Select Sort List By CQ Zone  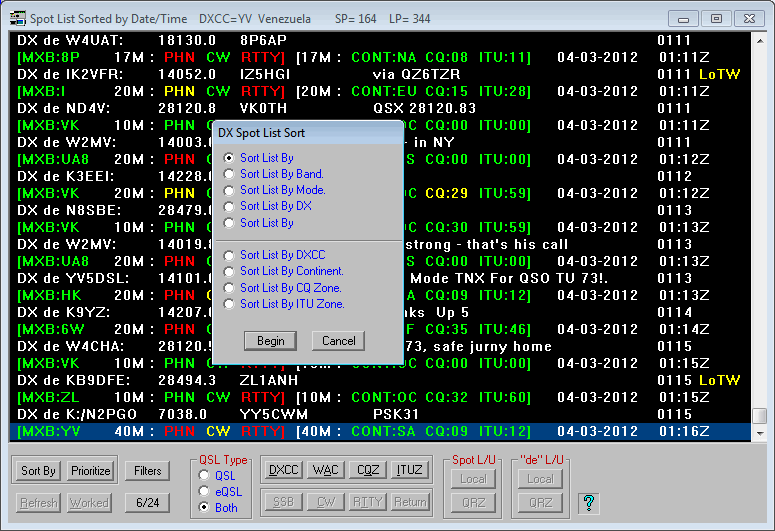230,287
